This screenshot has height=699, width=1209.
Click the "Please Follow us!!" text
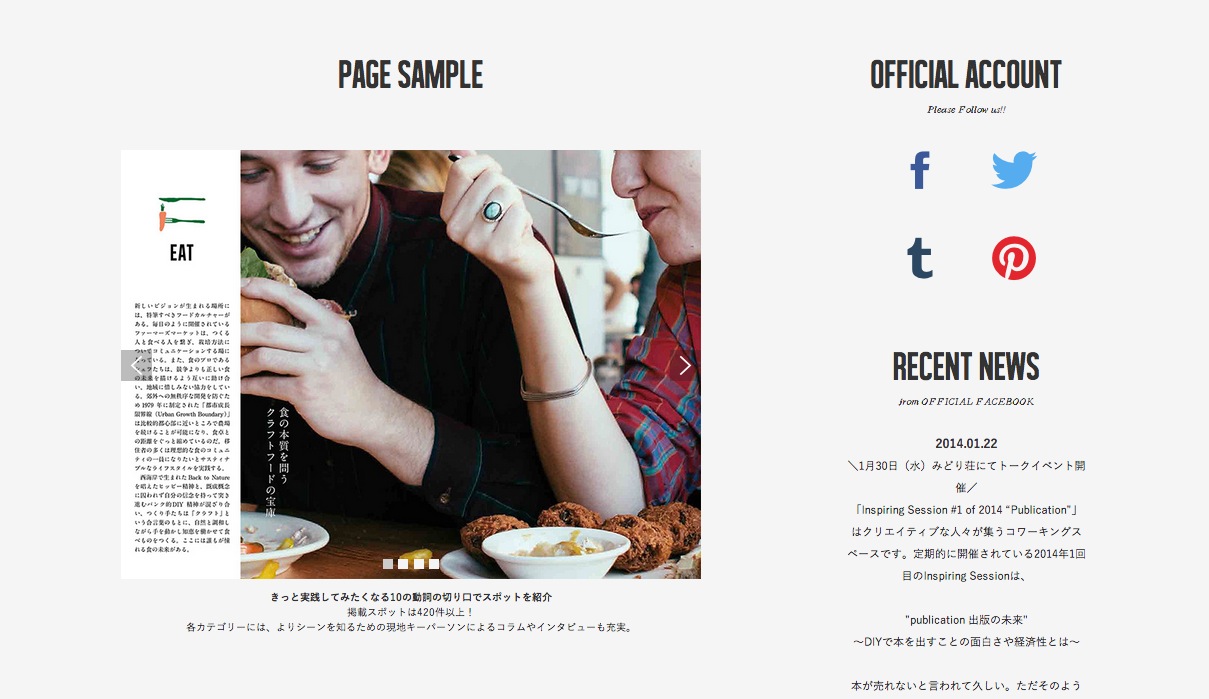click(x=966, y=110)
